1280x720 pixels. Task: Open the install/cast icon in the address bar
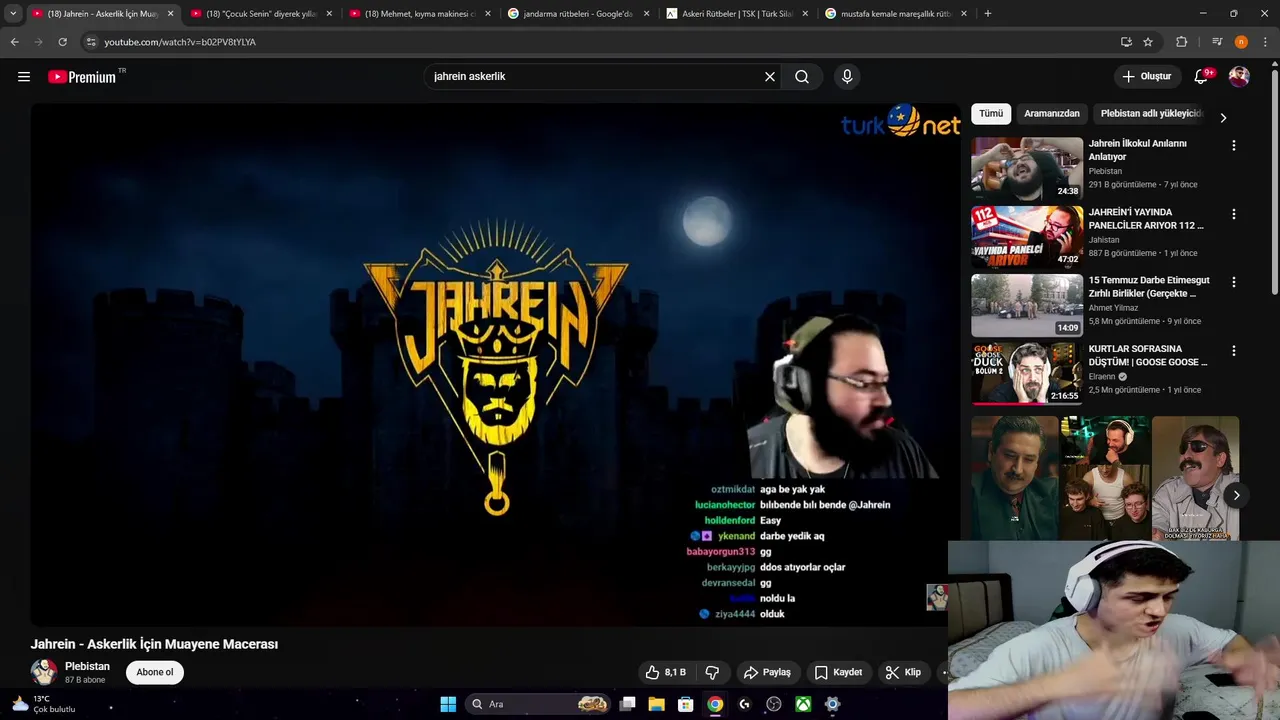(x=1126, y=42)
